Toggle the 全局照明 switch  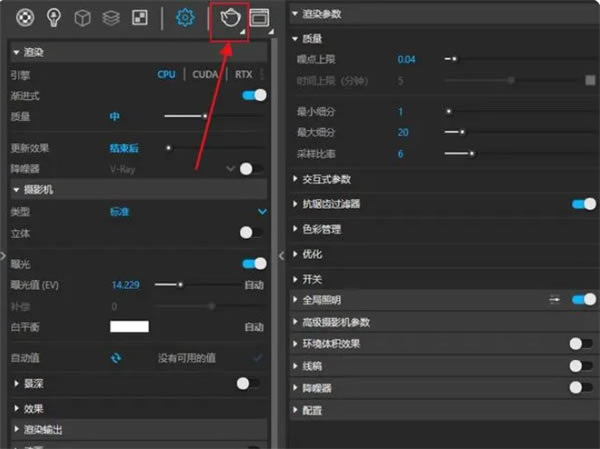(584, 299)
